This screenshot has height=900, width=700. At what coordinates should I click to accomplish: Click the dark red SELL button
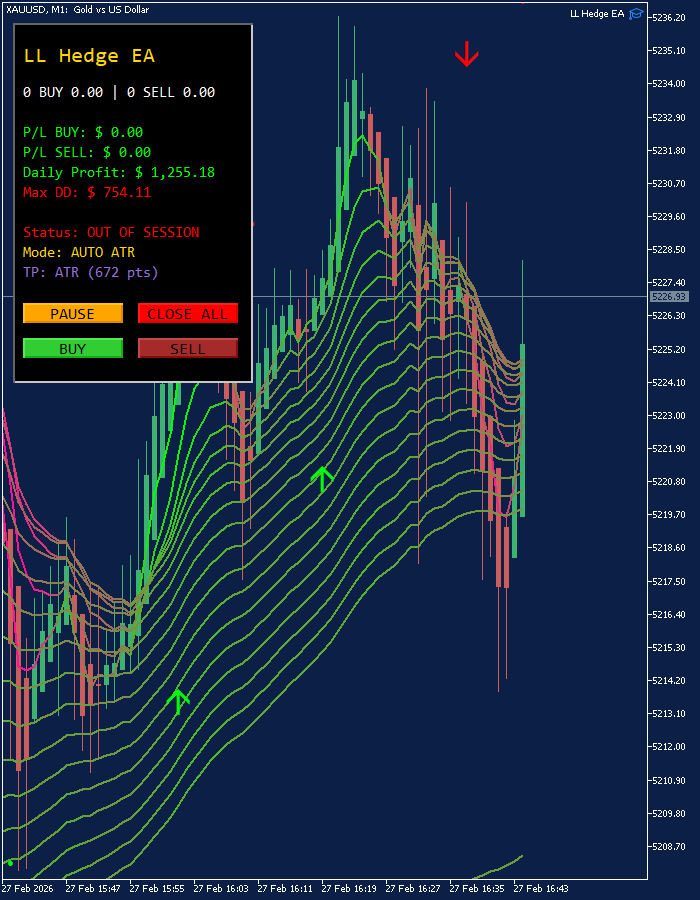(x=188, y=348)
